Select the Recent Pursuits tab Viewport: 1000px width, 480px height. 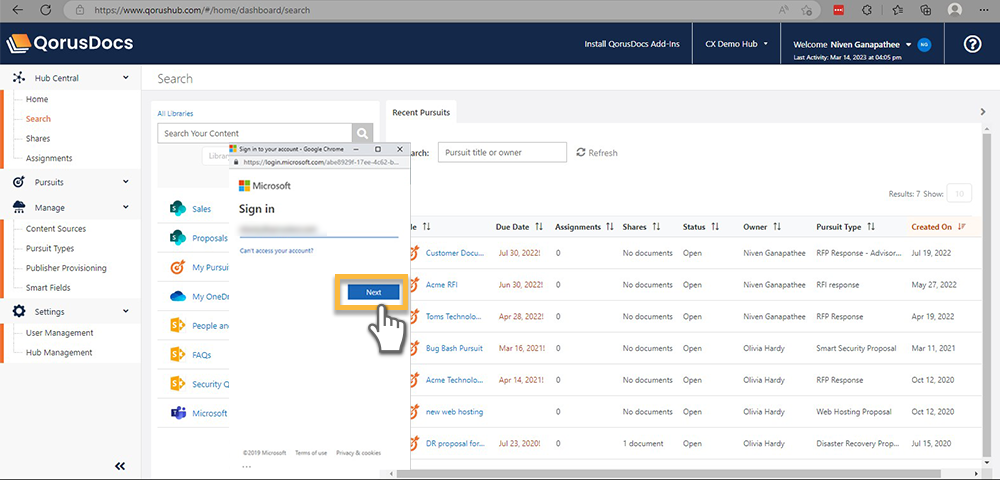(x=420, y=113)
